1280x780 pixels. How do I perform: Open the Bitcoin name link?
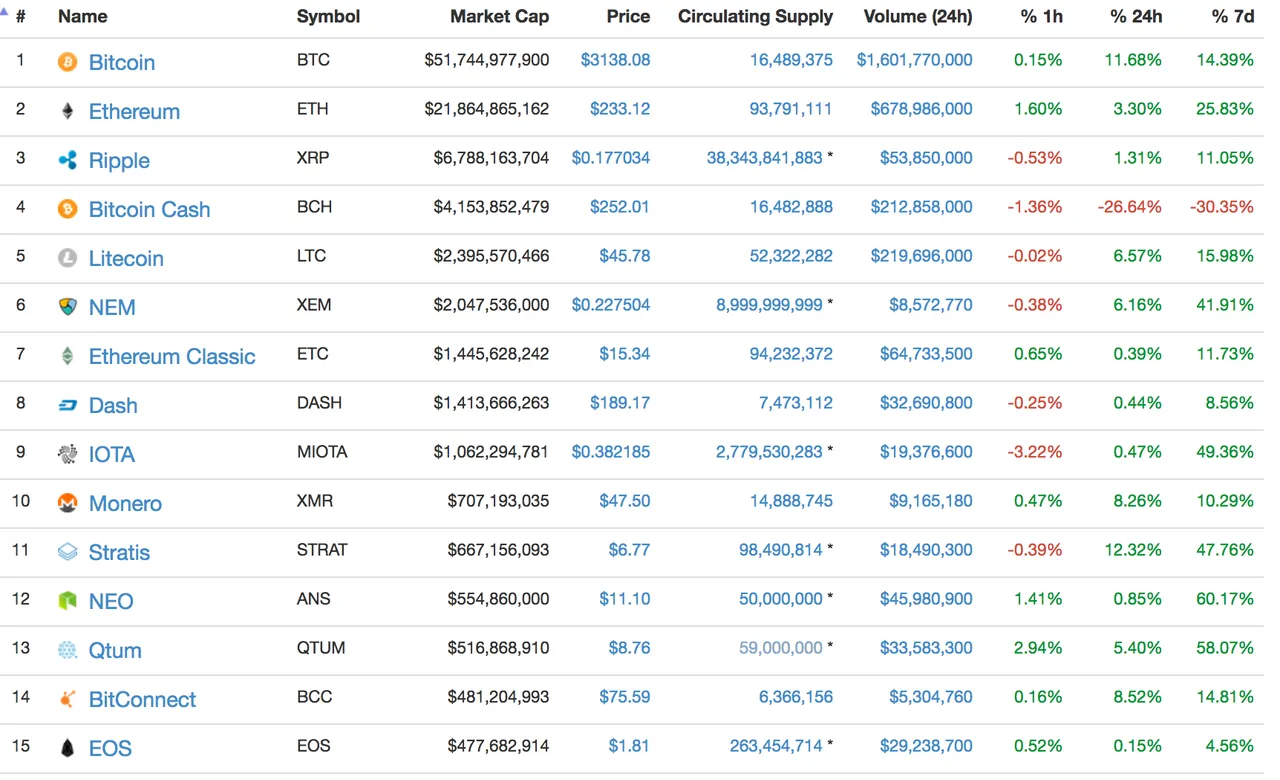122,62
